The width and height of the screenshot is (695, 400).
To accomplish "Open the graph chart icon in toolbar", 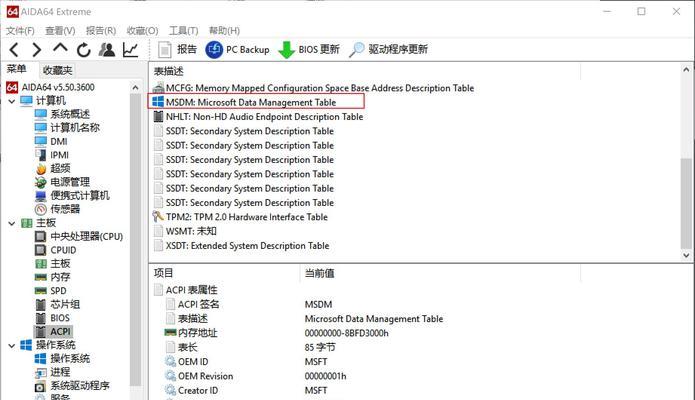I will [x=130, y=50].
